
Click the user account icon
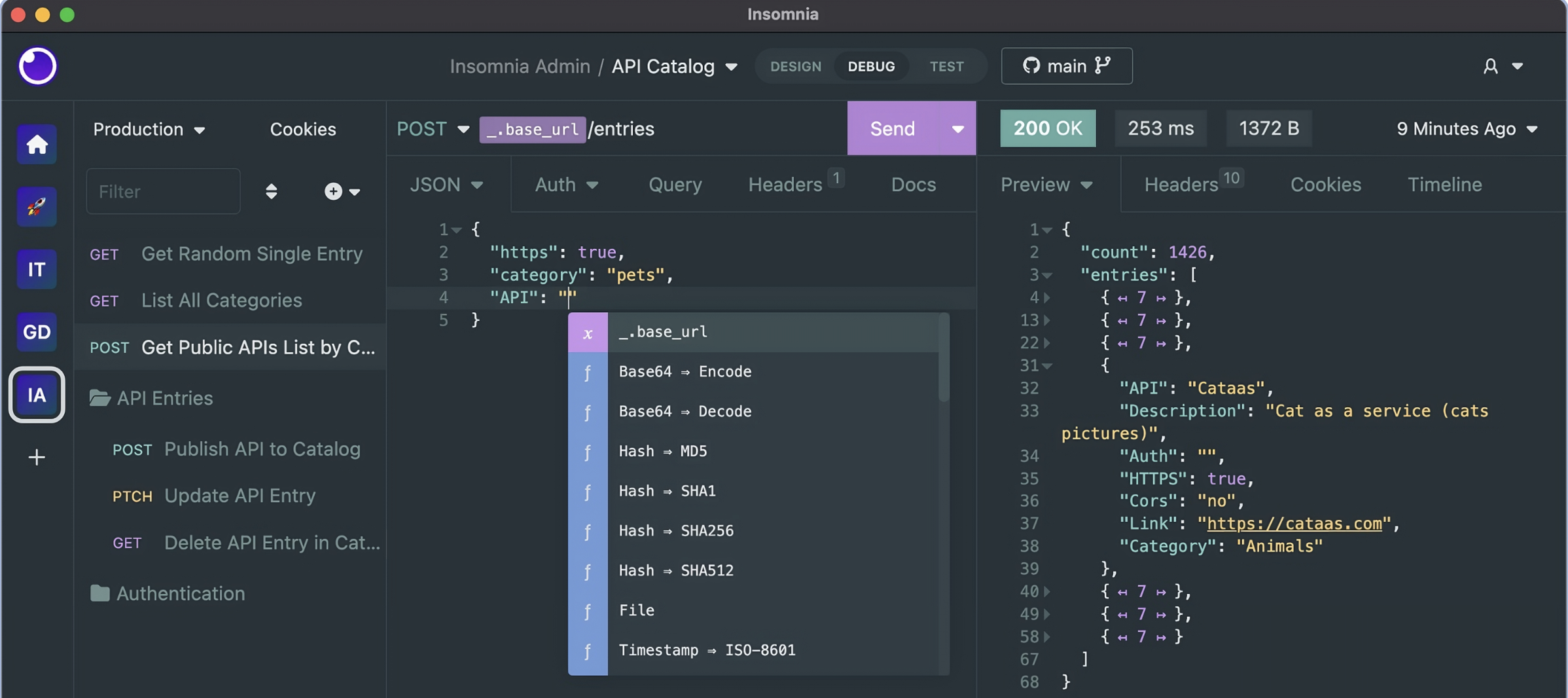(1490, 66)
